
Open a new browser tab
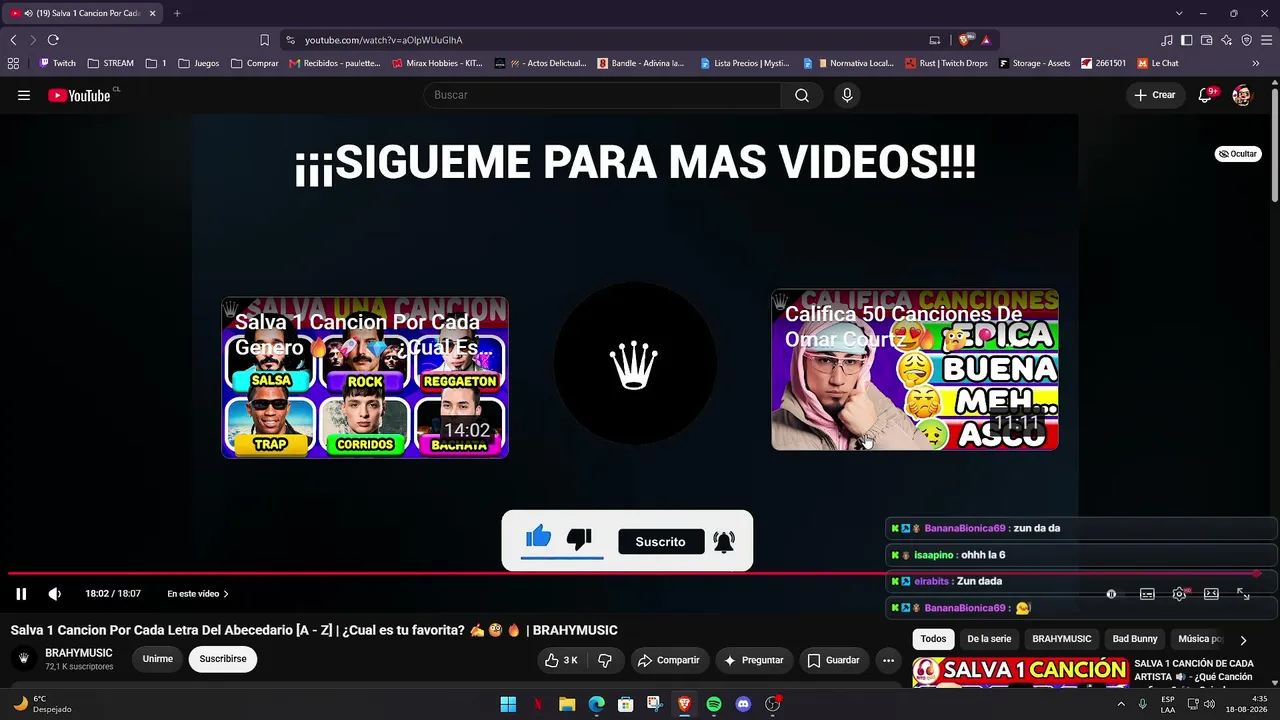point(177,13)
